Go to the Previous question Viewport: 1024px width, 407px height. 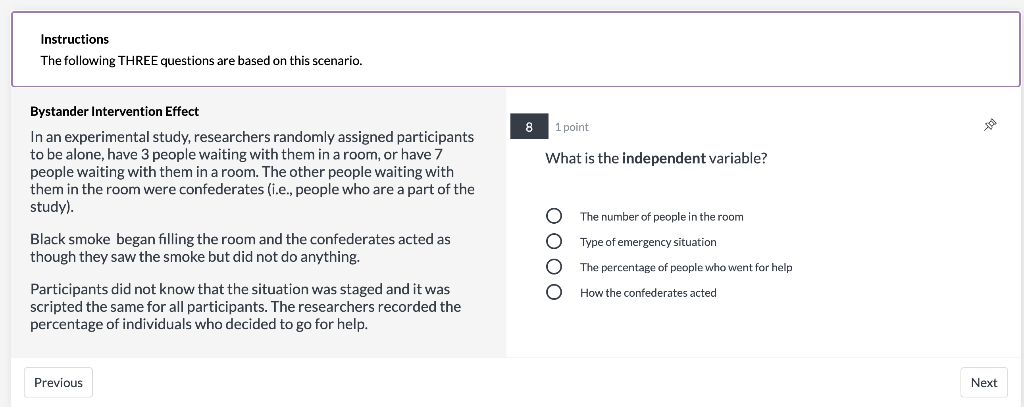58,383
